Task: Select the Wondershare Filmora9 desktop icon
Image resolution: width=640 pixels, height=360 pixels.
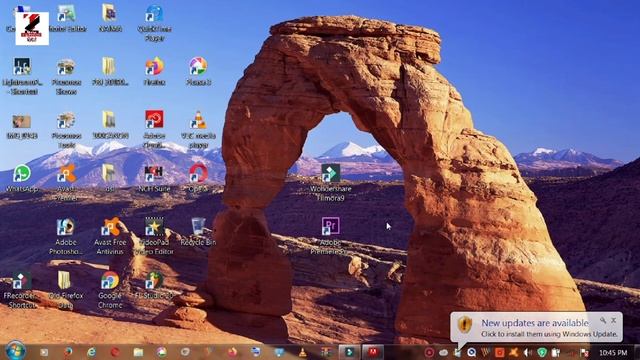Action: click(330, 182)
